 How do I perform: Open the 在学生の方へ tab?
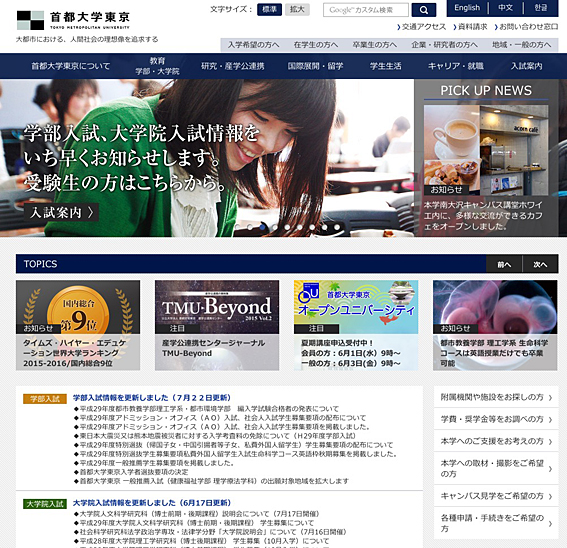click(x=316, y=45)
